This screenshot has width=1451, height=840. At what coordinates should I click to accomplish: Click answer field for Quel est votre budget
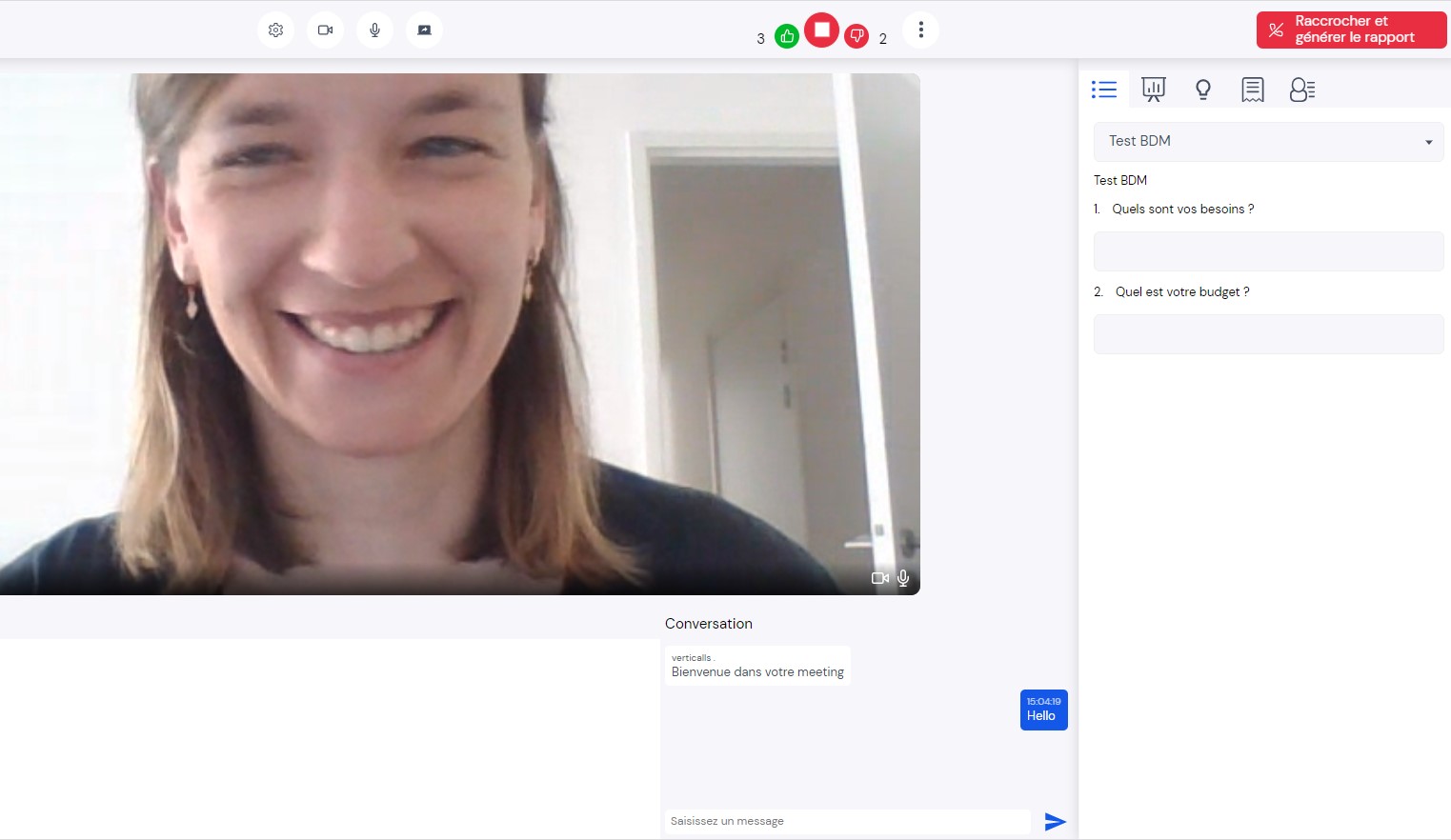click(x=1268, y=334)
